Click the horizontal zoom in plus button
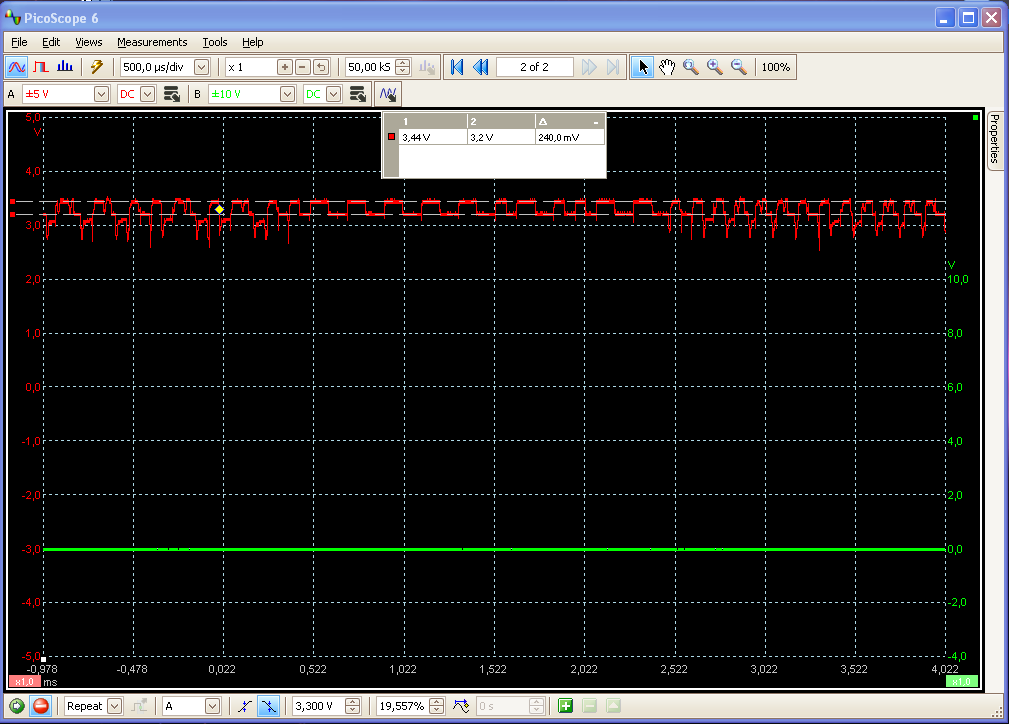 (284, 67)
